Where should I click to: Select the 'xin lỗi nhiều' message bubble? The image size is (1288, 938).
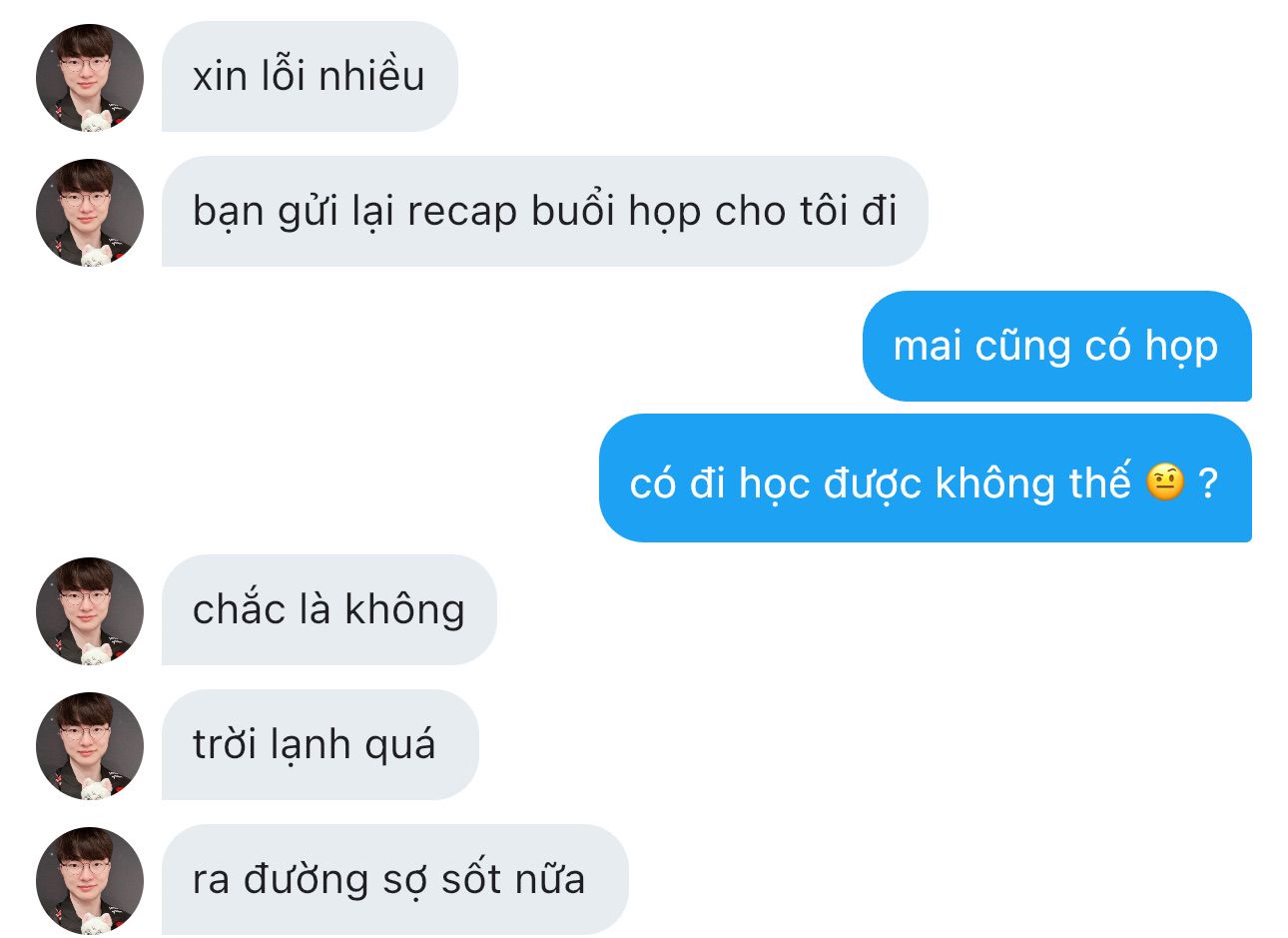pyautogui.click(x=310, y=77)
